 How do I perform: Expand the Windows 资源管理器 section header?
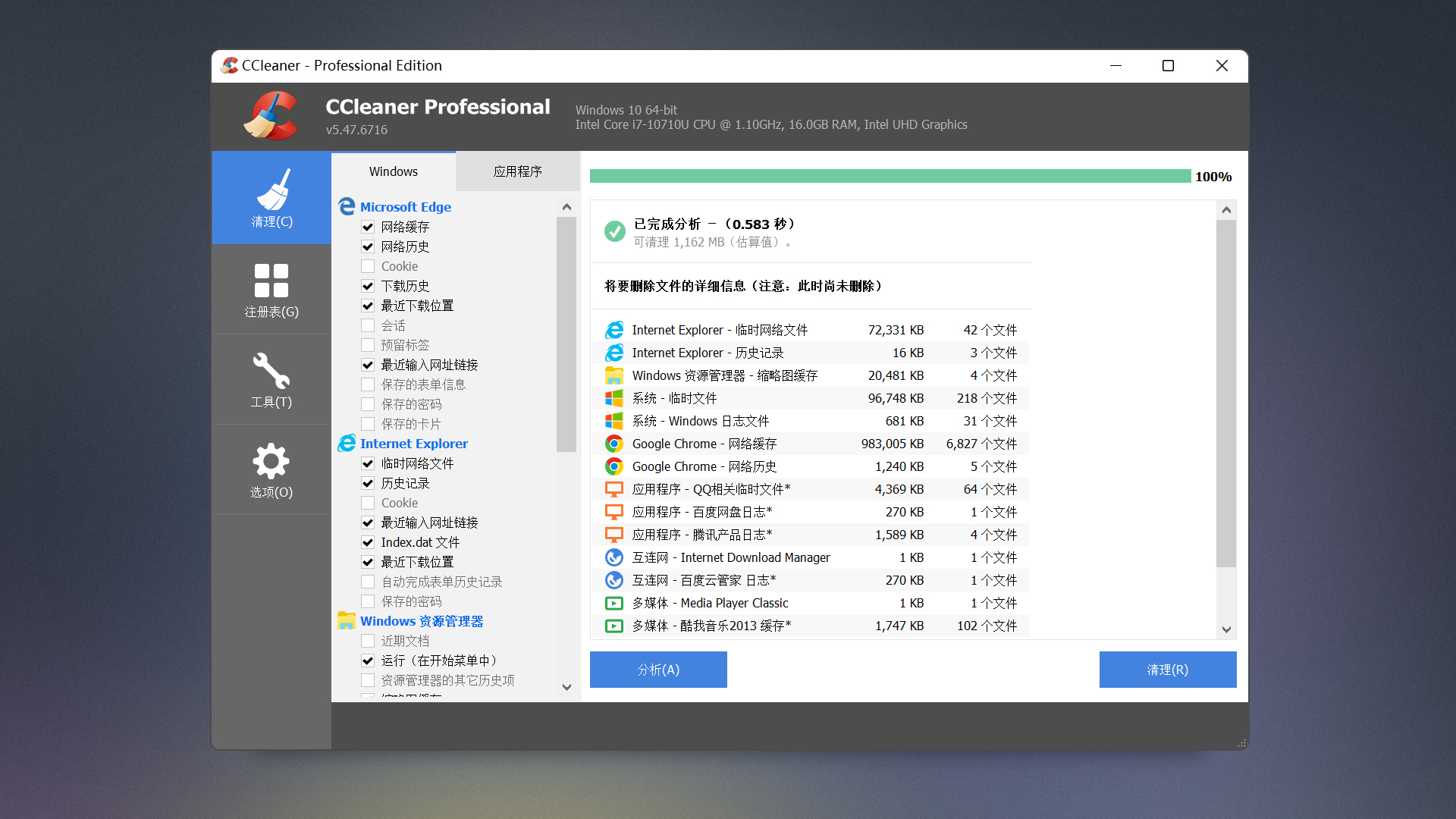pos(422,620)
